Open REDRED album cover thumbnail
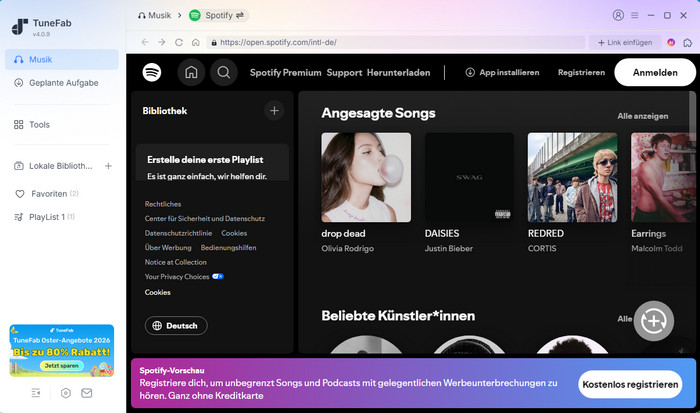Screen dimensions: 700x413 tap(572, 177)
